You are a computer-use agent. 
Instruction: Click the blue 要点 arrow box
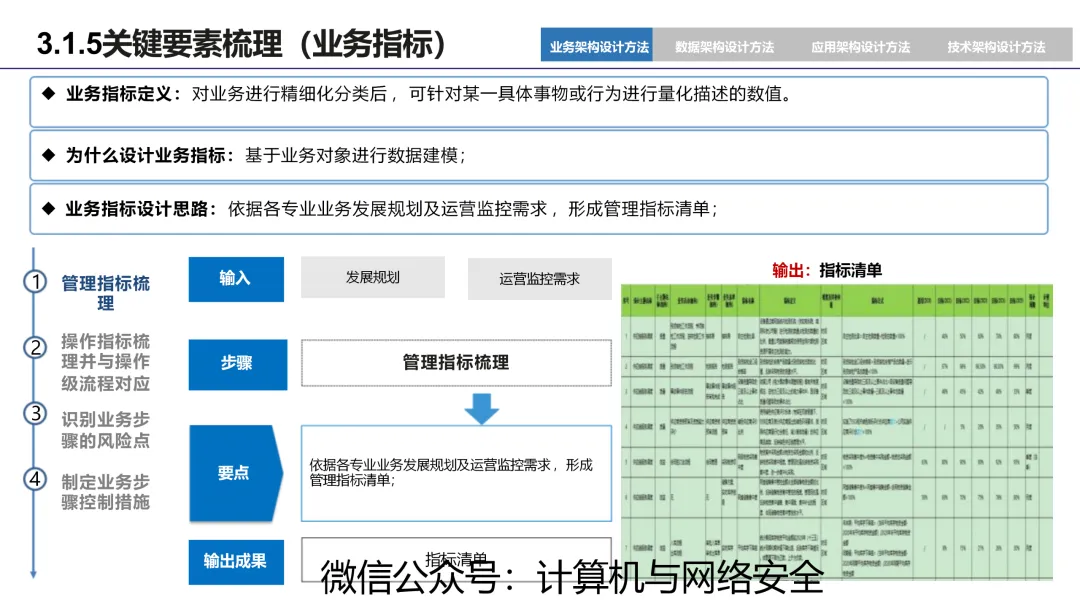[236, 473]
